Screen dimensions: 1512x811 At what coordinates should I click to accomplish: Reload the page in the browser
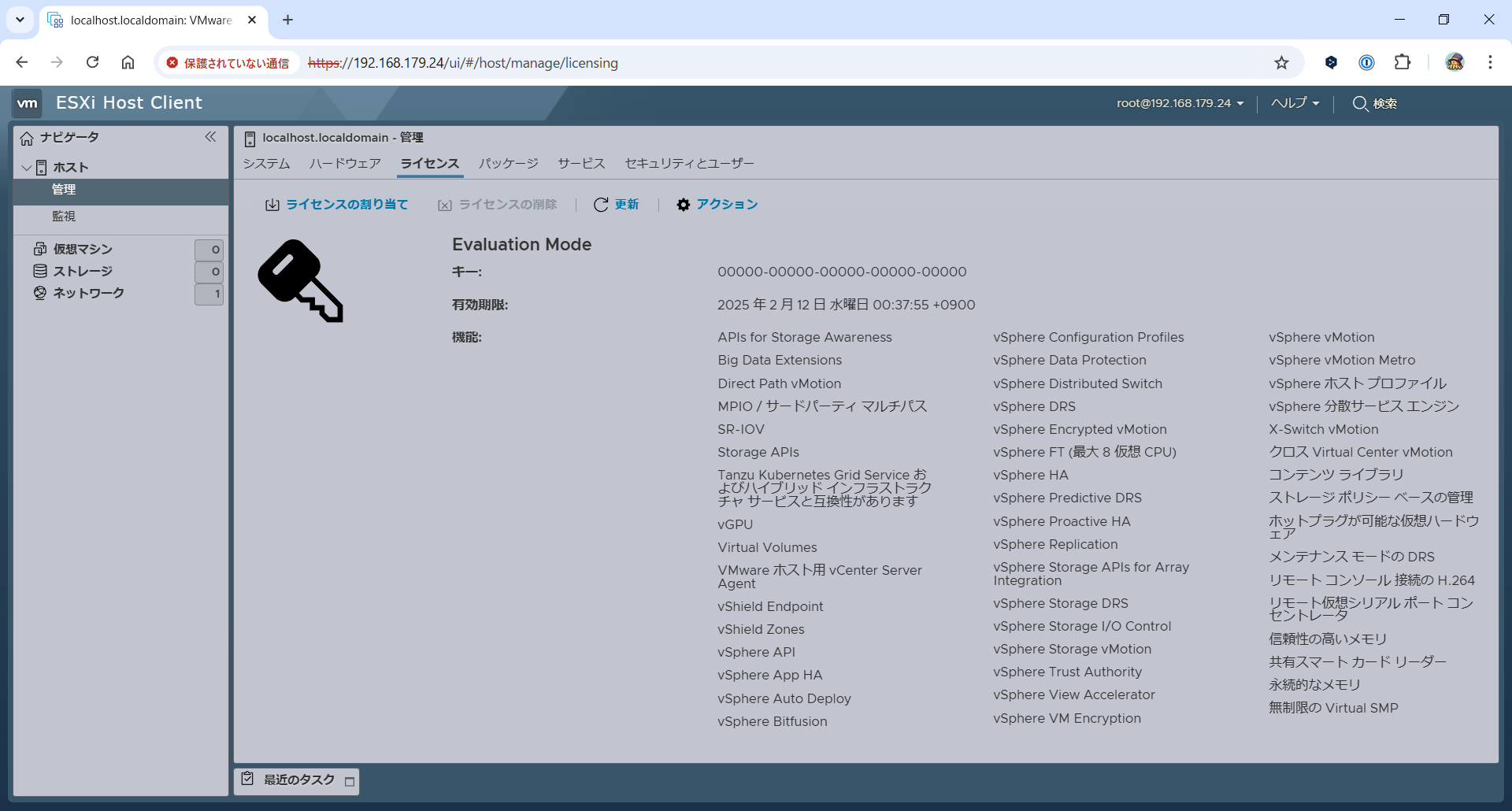92,62
